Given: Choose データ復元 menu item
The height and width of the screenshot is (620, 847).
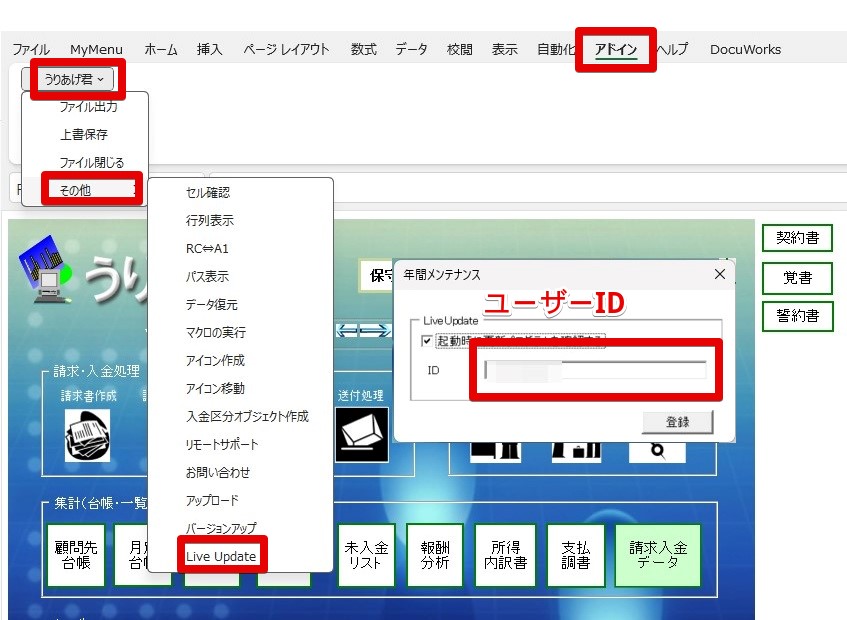Looking at the screenshot, I should coord(212,305).
